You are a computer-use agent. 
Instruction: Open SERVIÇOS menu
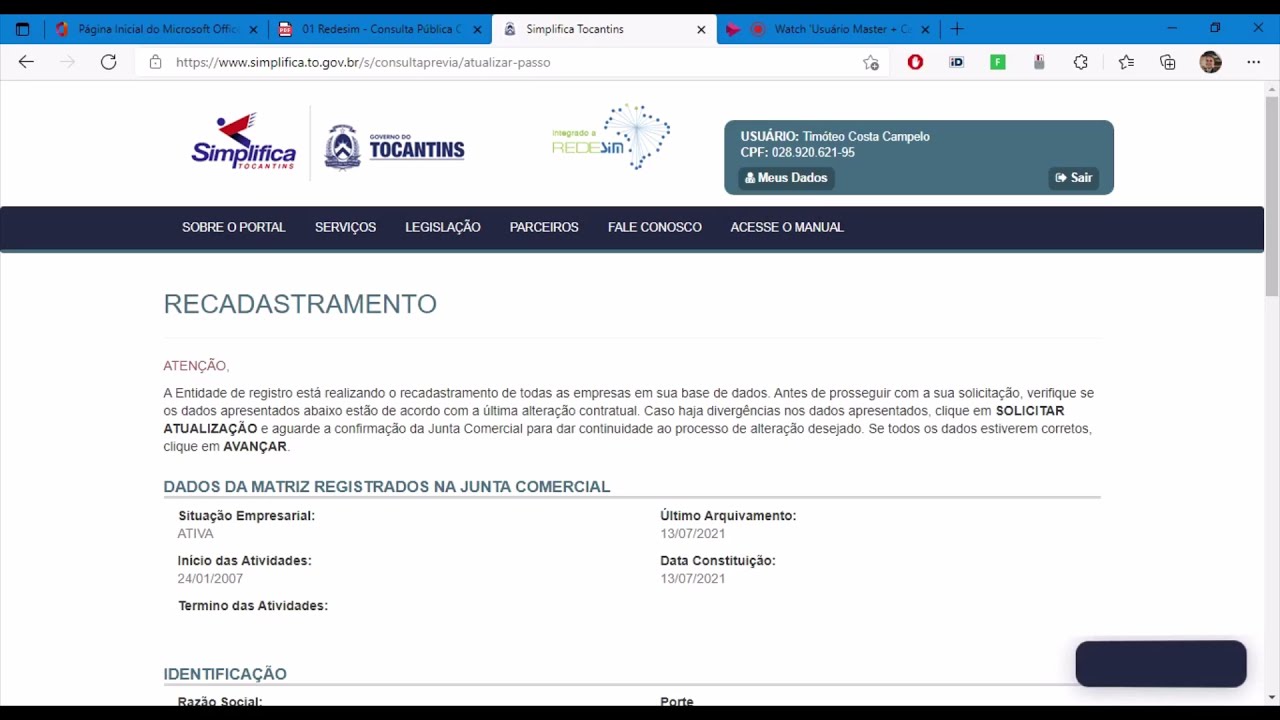click(345, 227)
